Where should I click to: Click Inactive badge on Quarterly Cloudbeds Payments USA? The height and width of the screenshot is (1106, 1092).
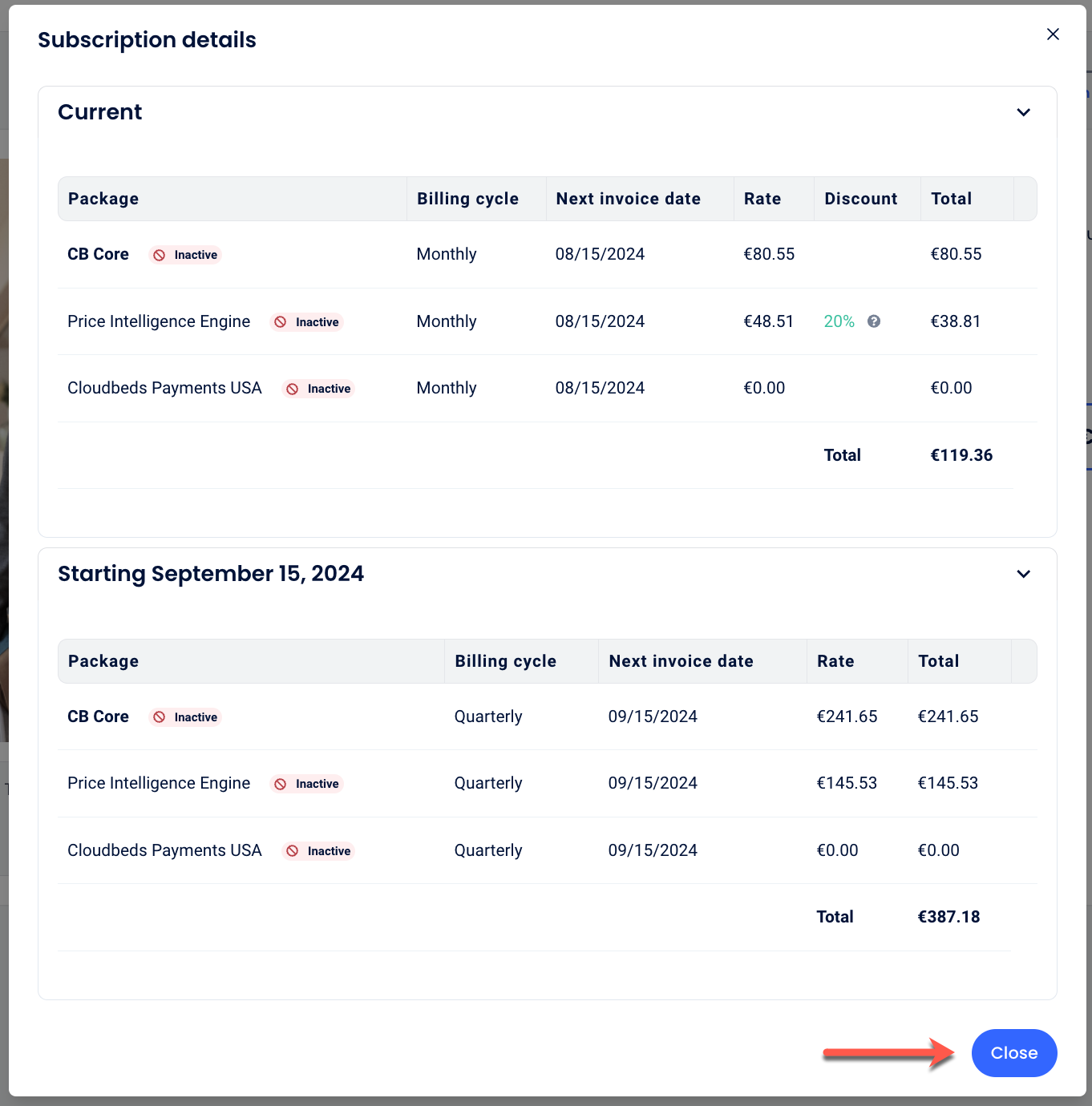pos(319,851)
